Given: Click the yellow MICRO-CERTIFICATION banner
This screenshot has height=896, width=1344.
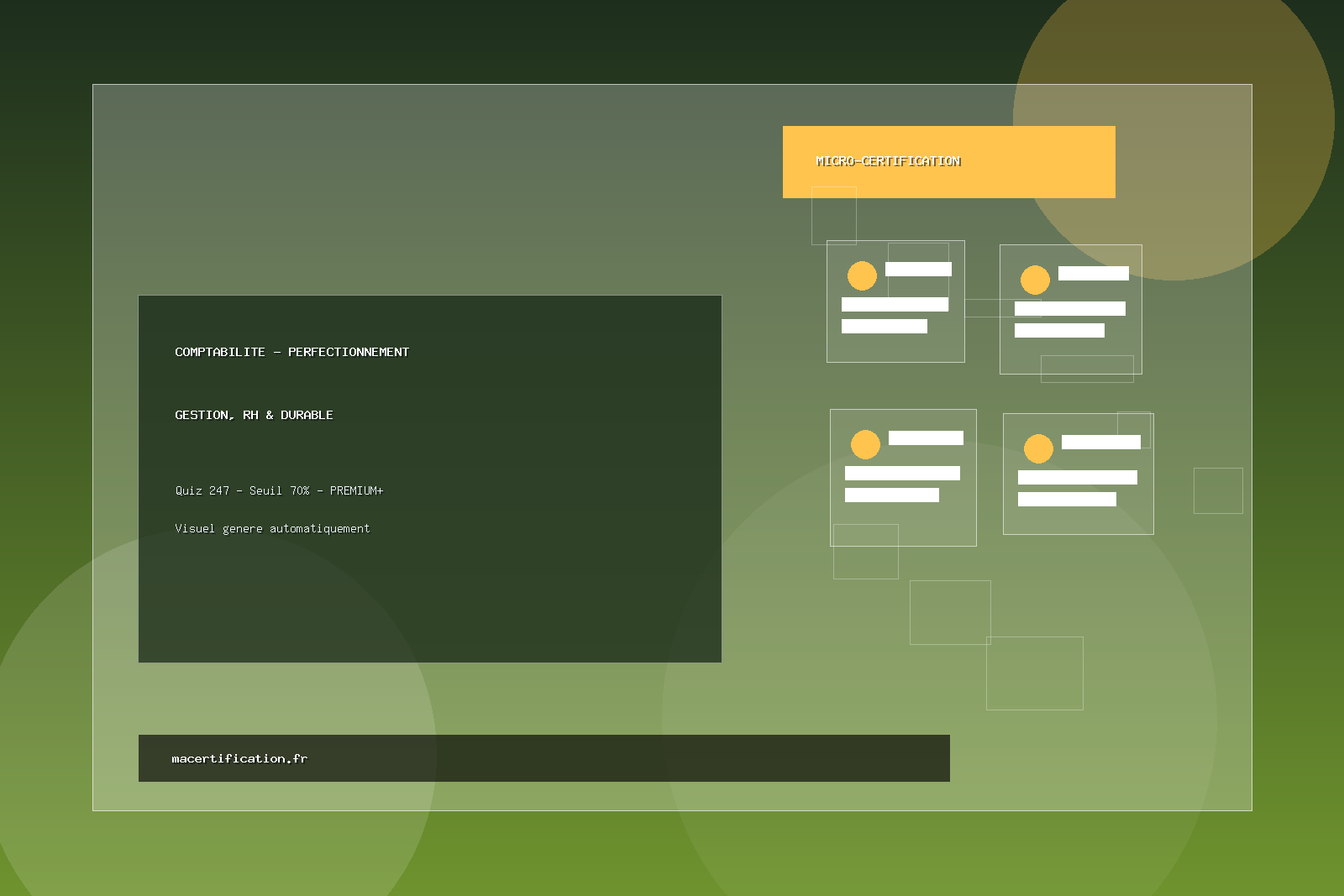Looking at the screenshot, I should pos(948,162).
